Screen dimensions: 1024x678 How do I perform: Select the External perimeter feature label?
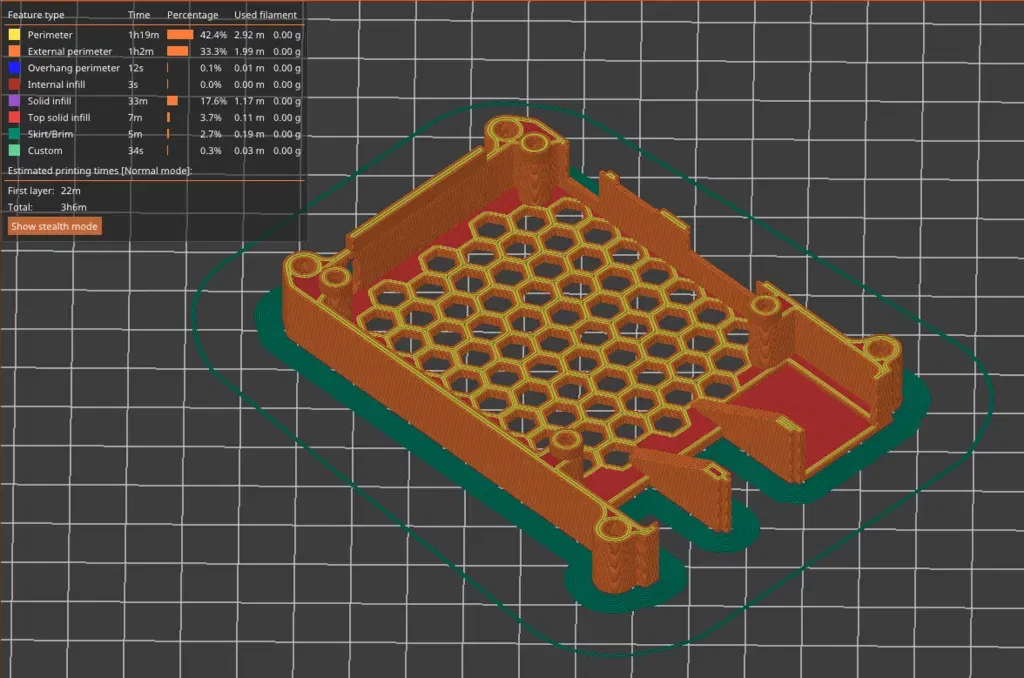70,51
